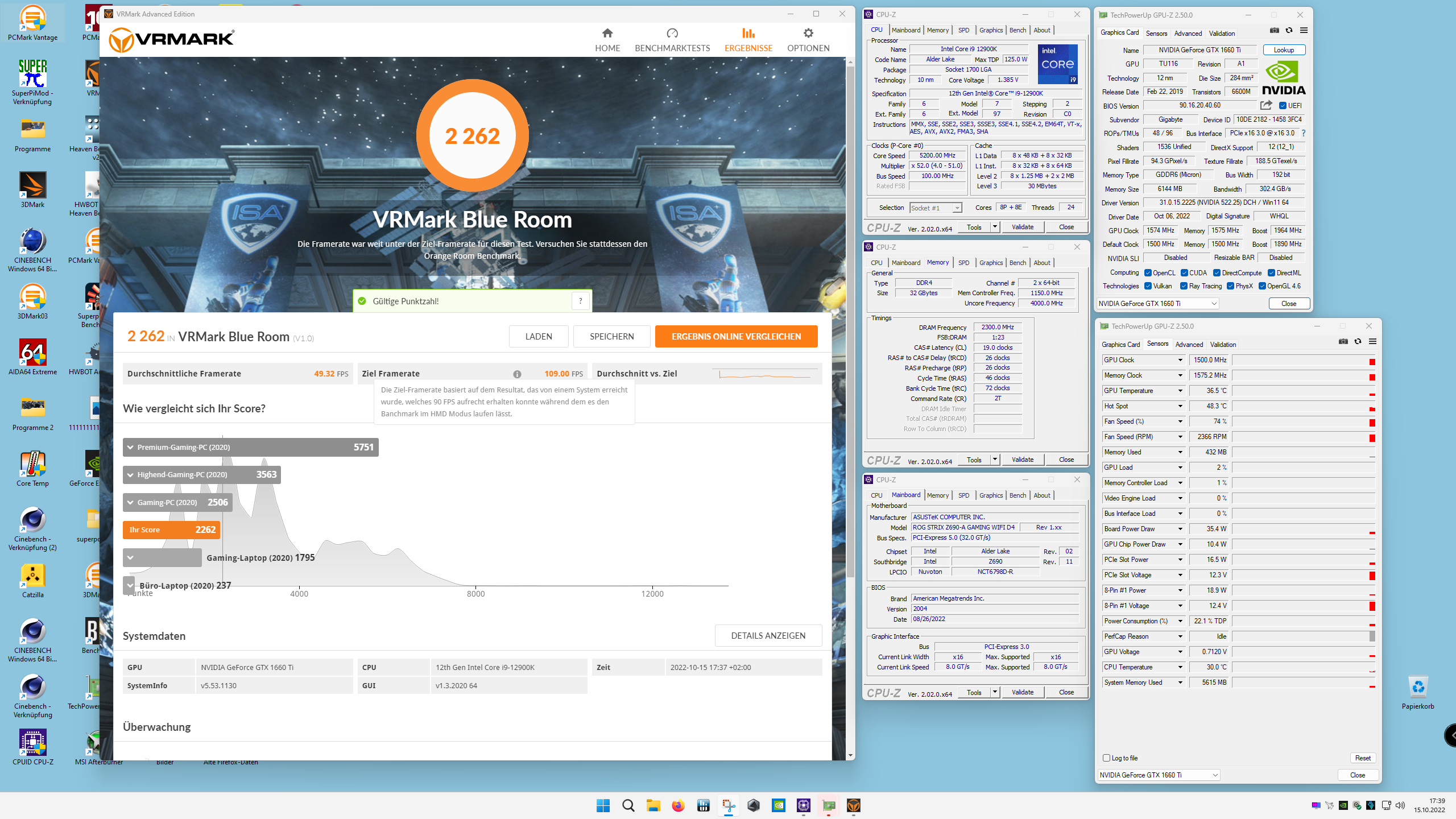Open Validation tab in GPU-Z Sensors window

pos(1223,345)
